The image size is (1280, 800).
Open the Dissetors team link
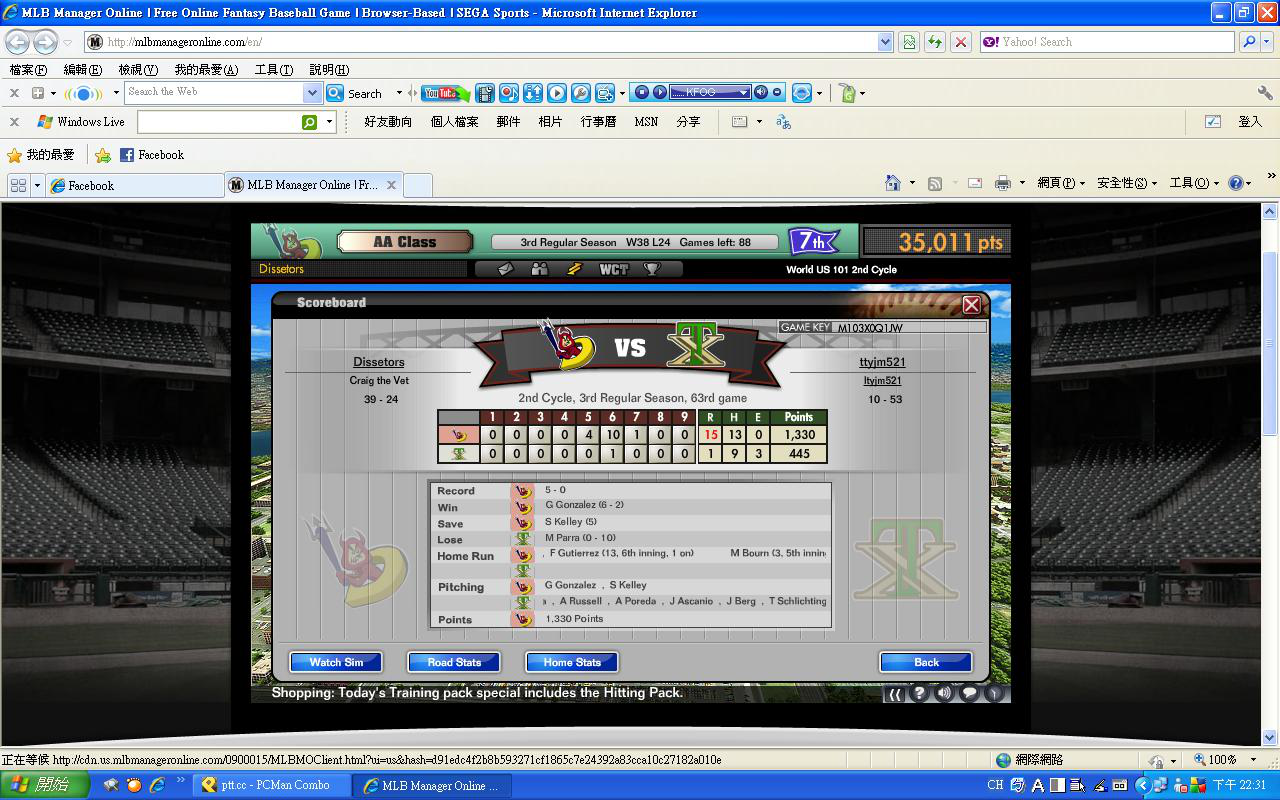click(x=378, y=362)
